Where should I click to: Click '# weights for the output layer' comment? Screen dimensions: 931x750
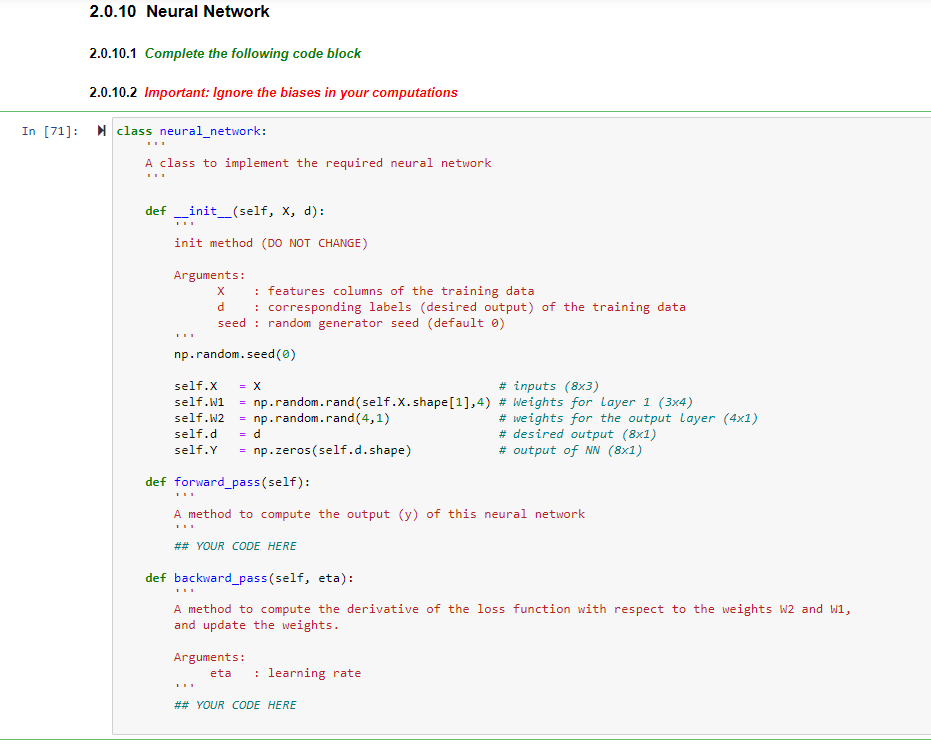(628, 419)
